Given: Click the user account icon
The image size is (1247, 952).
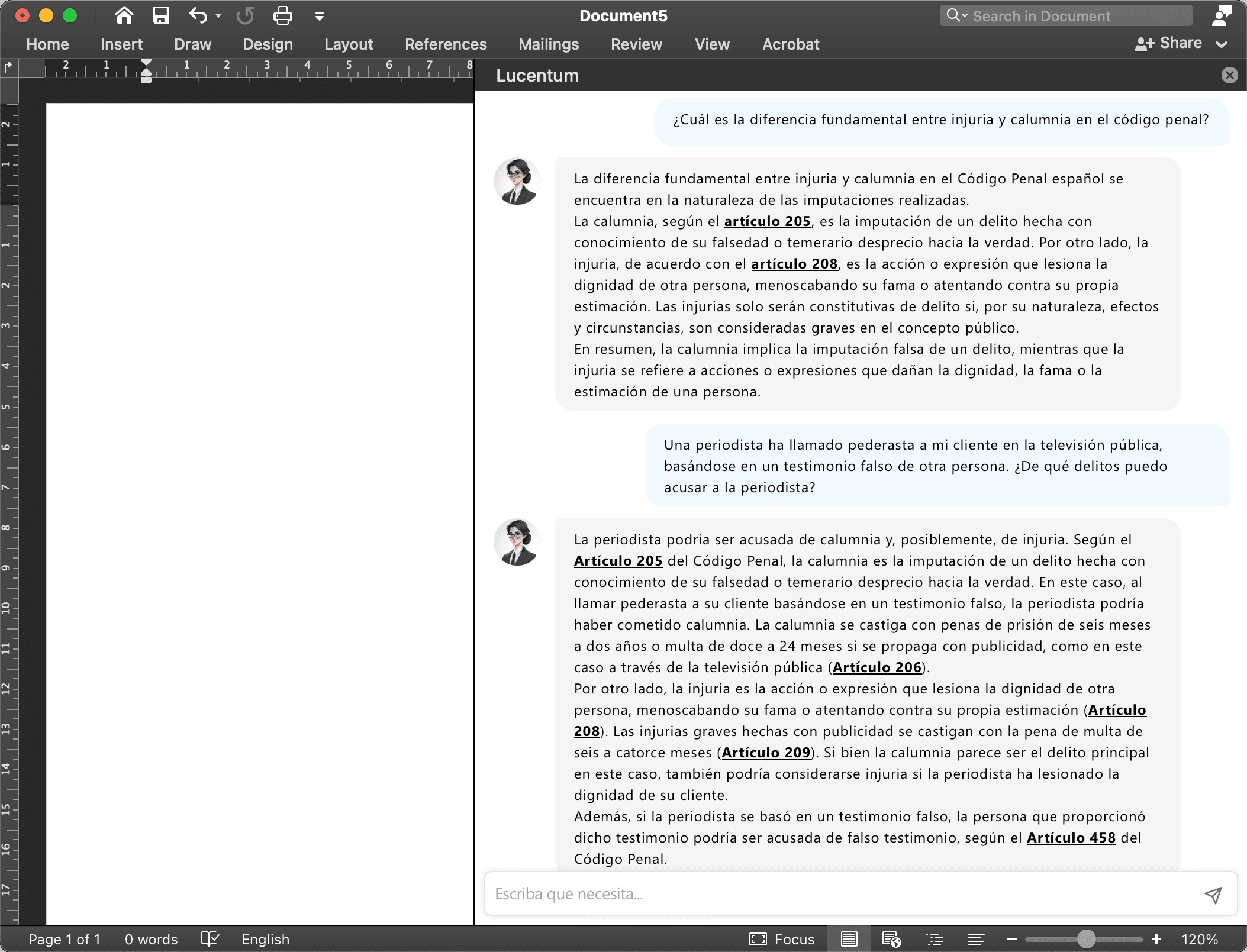Looking at the screenshot, I should pos(1221,15).
